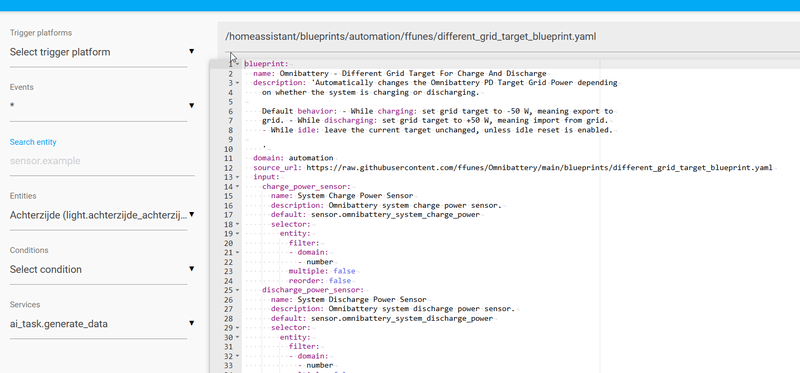Click 'filter:' on line 20

(x=304, y=243)
